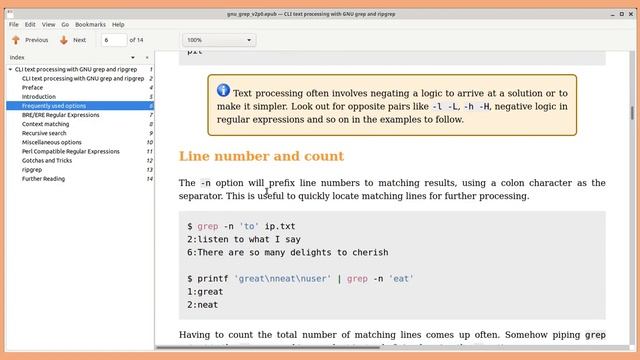Click the 'Line number and count' heading
Screen dimensions: 640x360
click(261, 156)
